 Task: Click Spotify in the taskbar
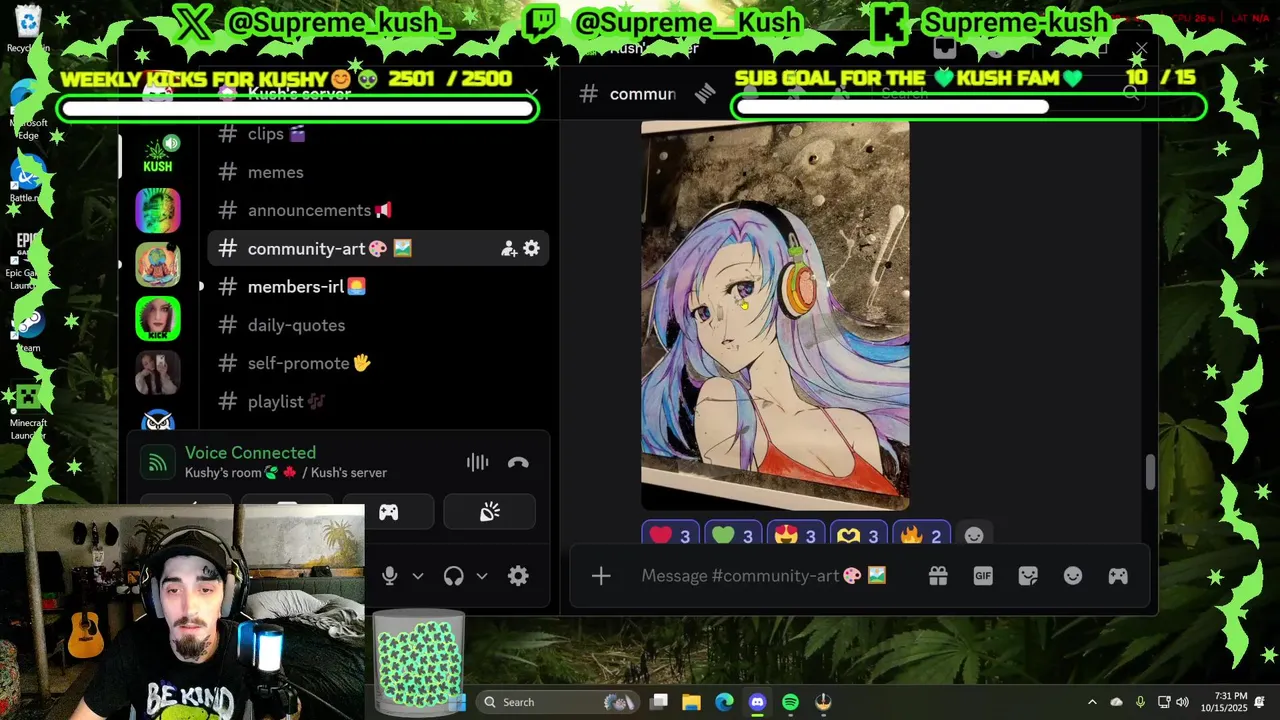coord(790,702)
